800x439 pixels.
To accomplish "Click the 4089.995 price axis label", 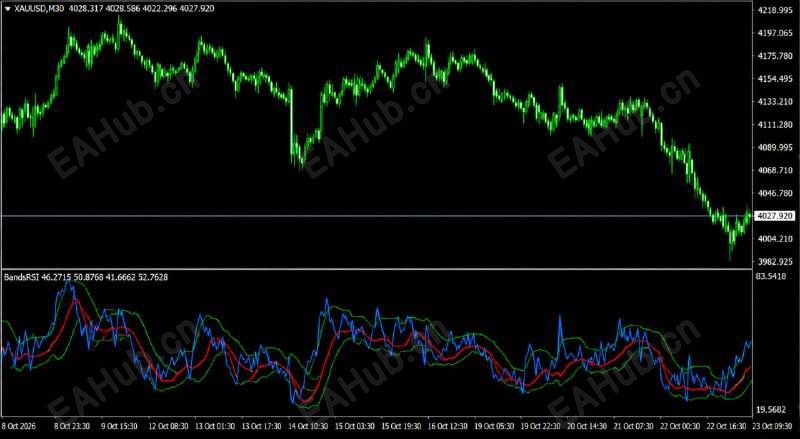I will point(776,148).
